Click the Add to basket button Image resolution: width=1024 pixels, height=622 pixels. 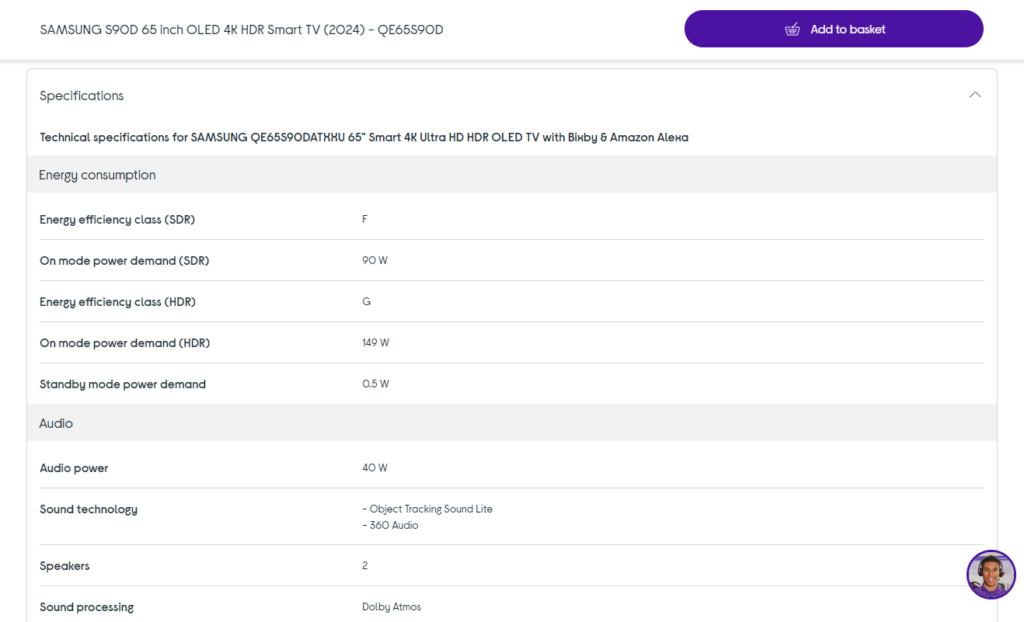(834, 29)
